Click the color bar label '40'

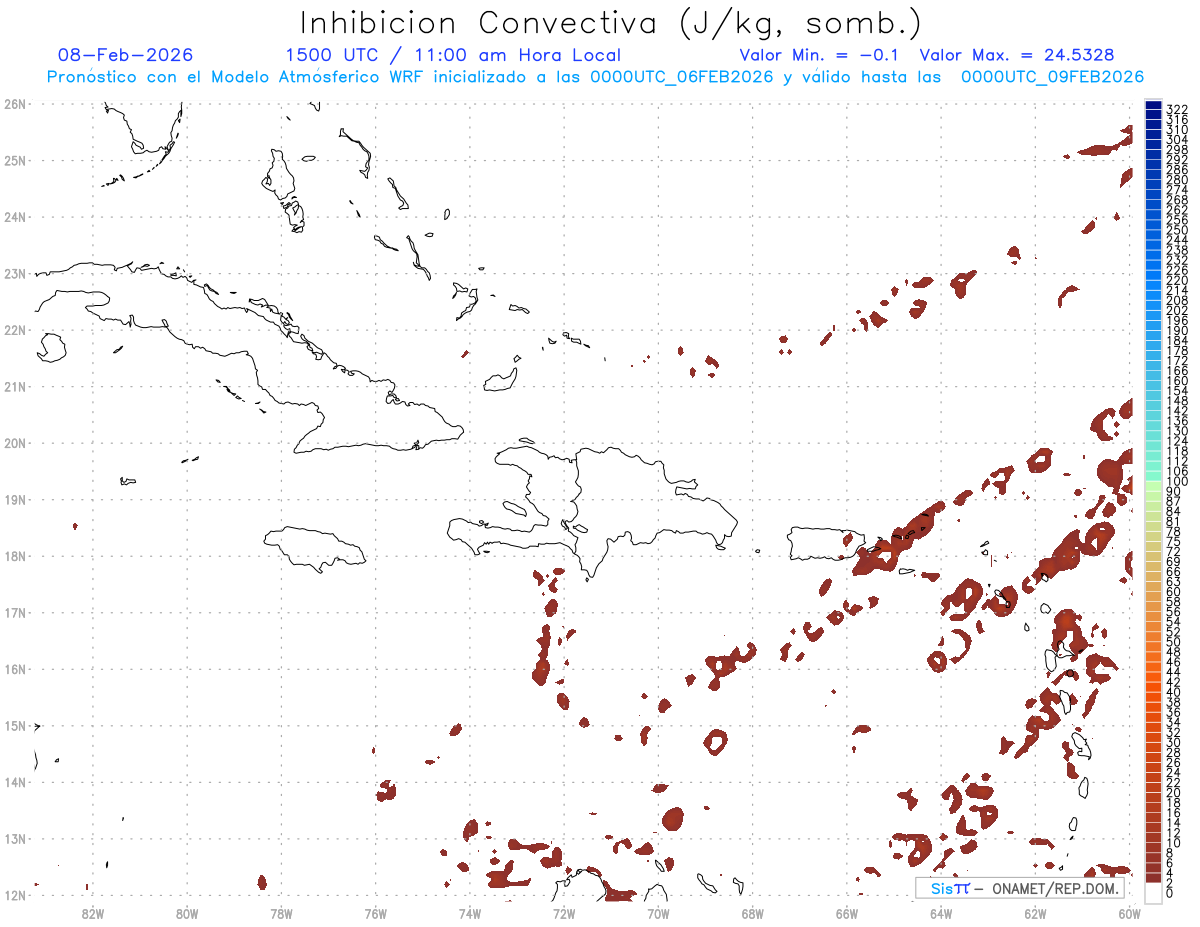[1174, 692]
